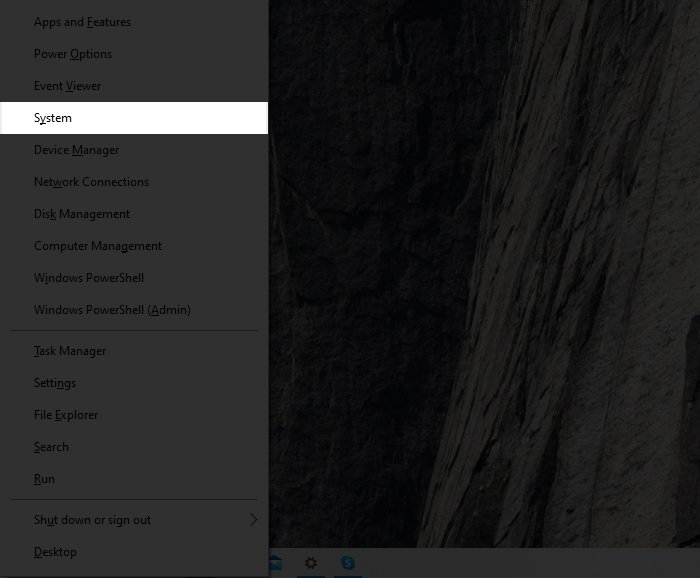Open Settings gear icon in taskbar

tap(311, 564)
